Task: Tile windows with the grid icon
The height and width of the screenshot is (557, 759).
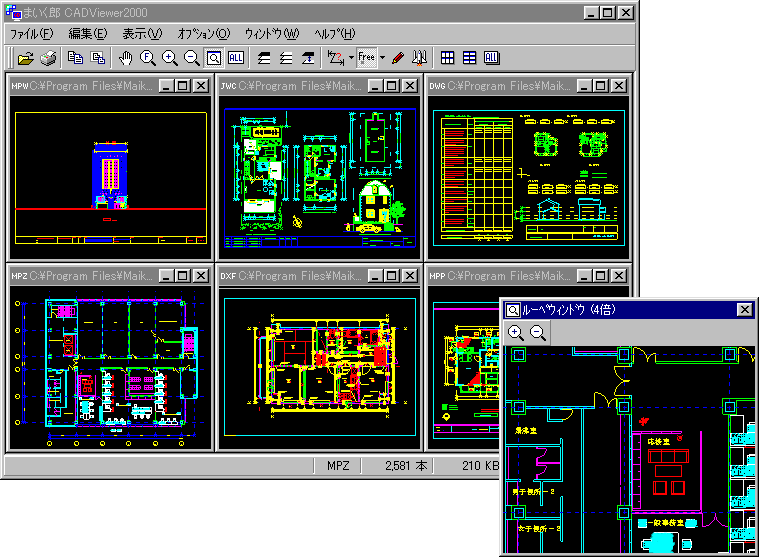Action: tap(447, 58)
